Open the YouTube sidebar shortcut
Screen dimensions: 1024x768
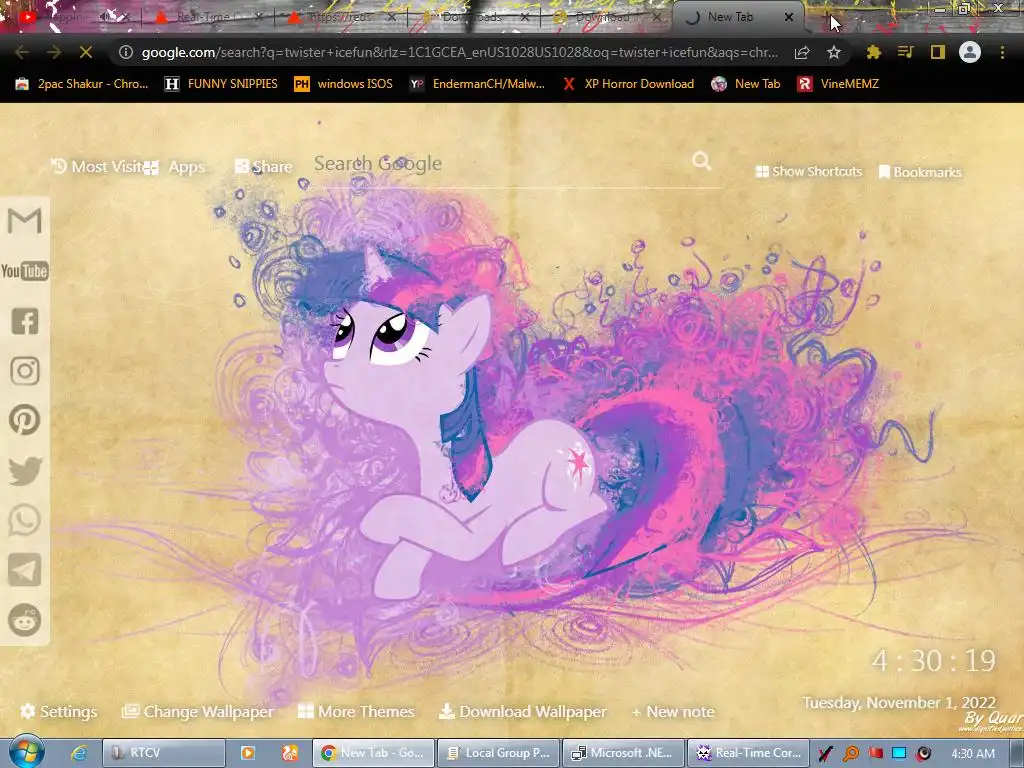tap(24, 270)
